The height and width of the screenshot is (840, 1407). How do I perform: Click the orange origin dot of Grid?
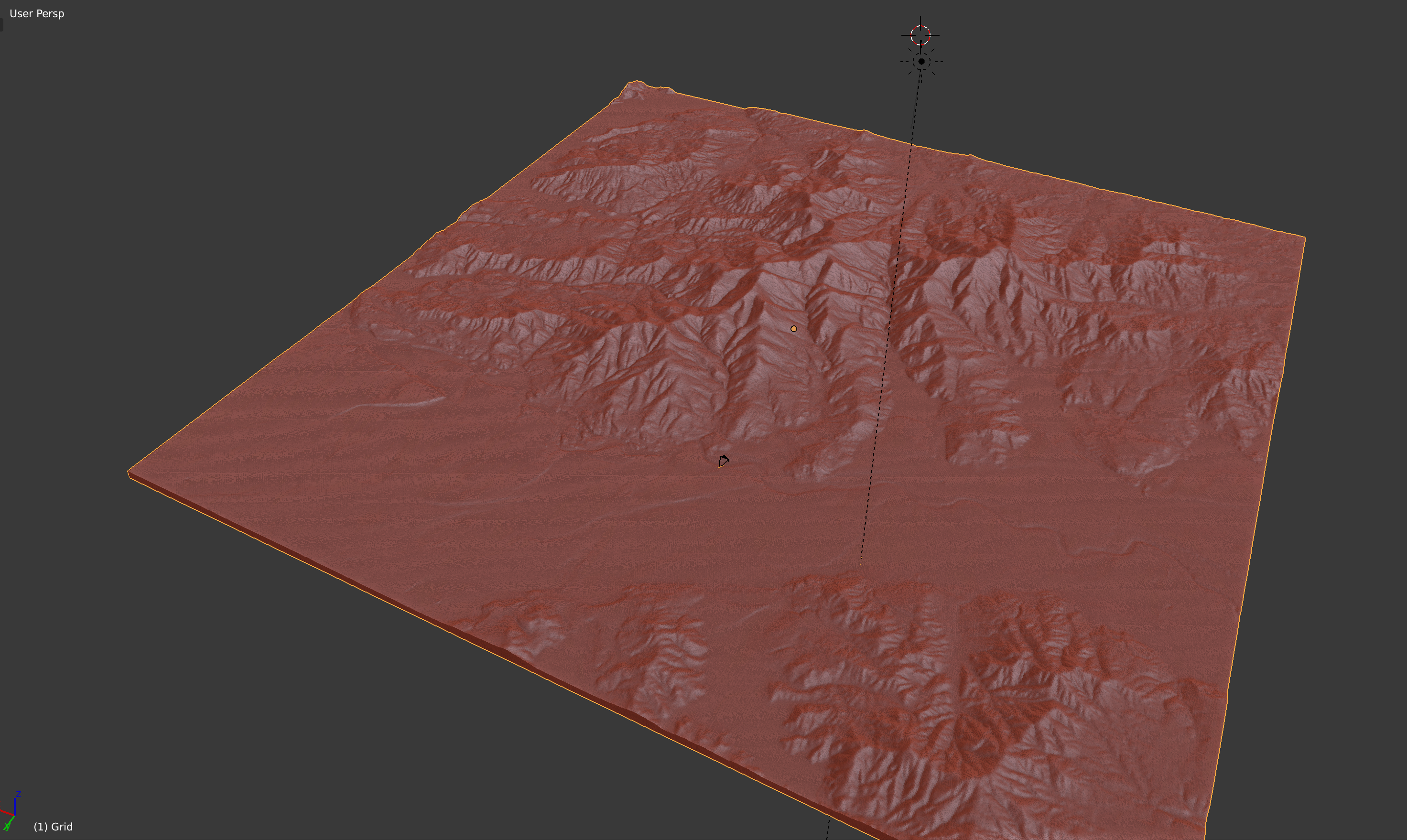click(793, 329)
